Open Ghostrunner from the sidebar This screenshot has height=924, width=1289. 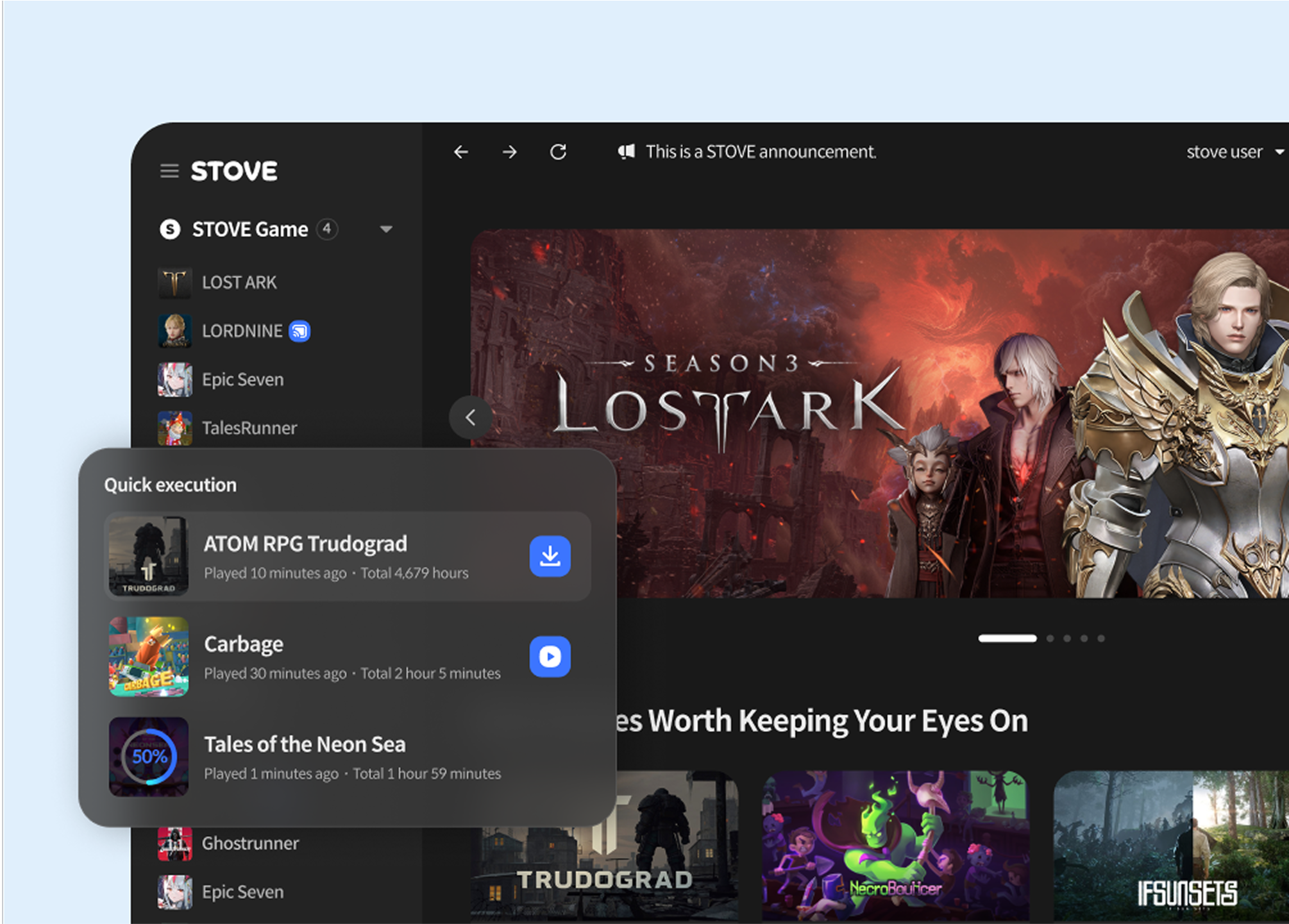click(x=250, y=843)
